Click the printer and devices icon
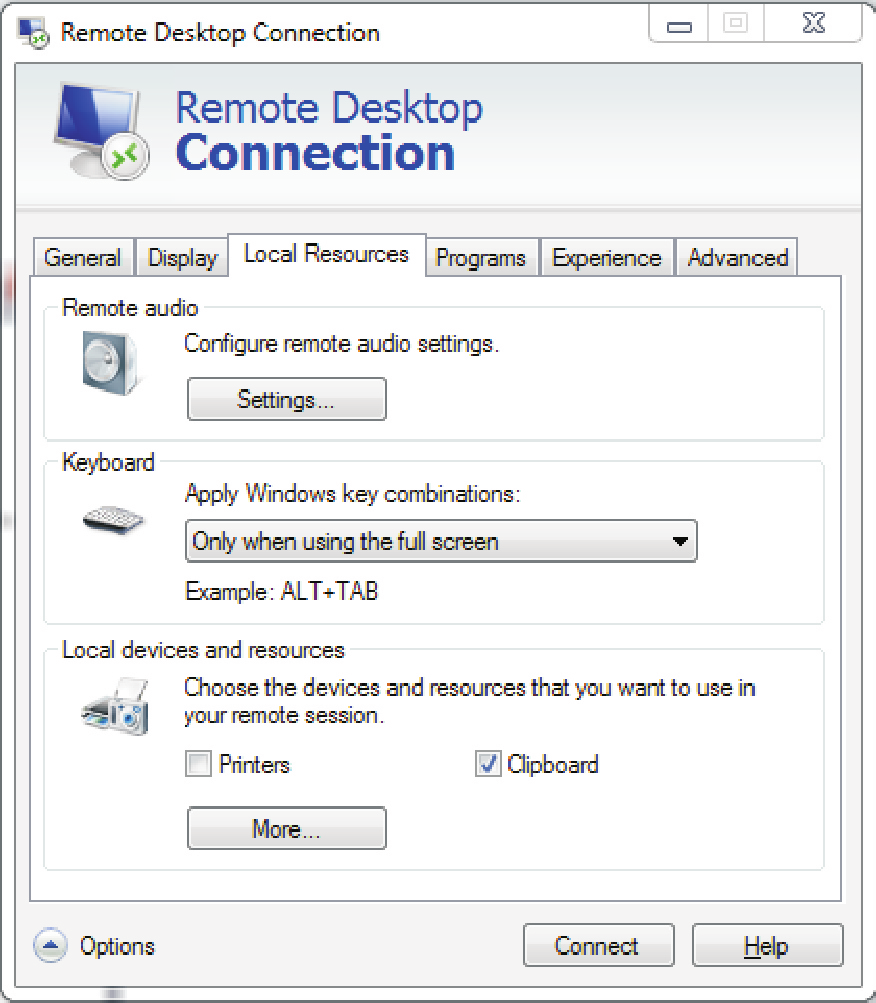876x1003 pixels. [x=113, y=706]
